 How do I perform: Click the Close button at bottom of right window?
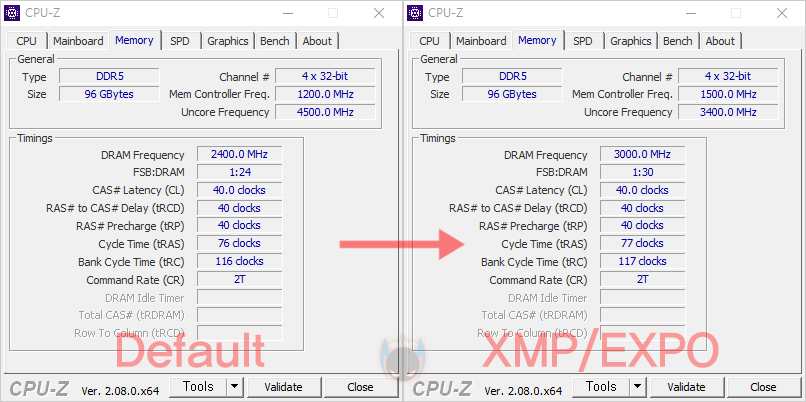[x=763, y=387]
